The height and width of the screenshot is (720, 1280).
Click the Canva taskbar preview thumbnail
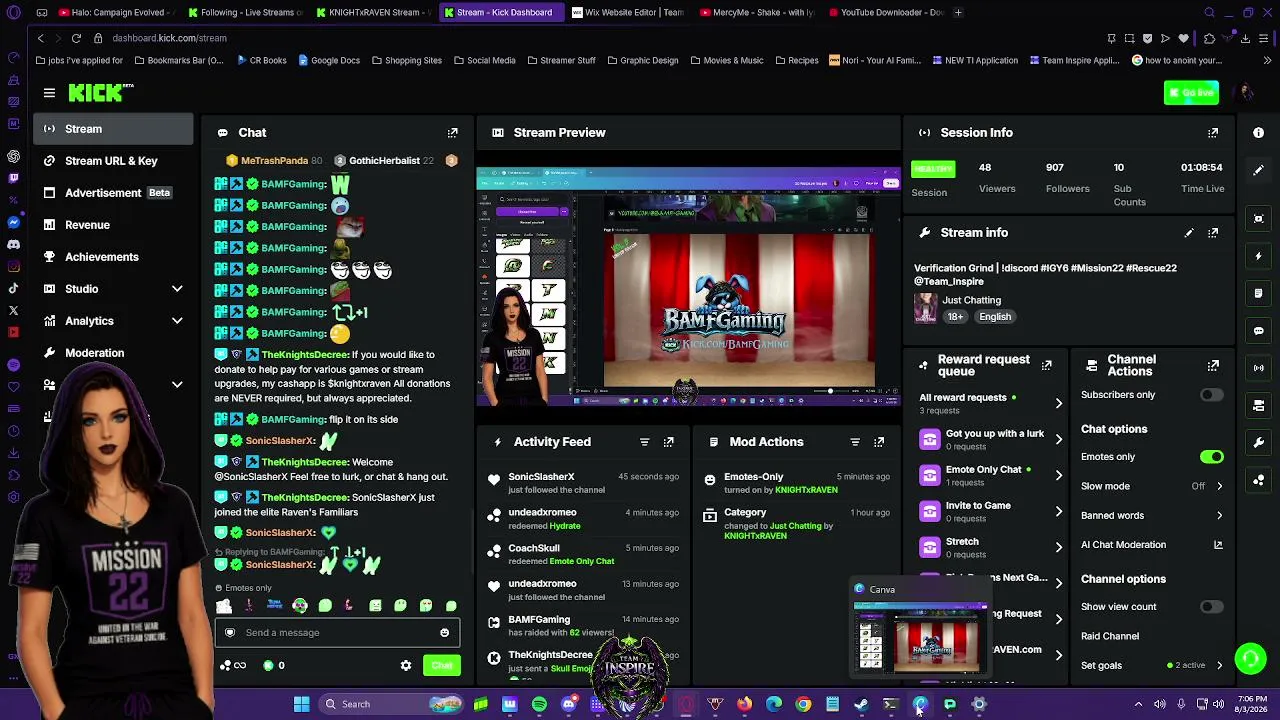919,638
